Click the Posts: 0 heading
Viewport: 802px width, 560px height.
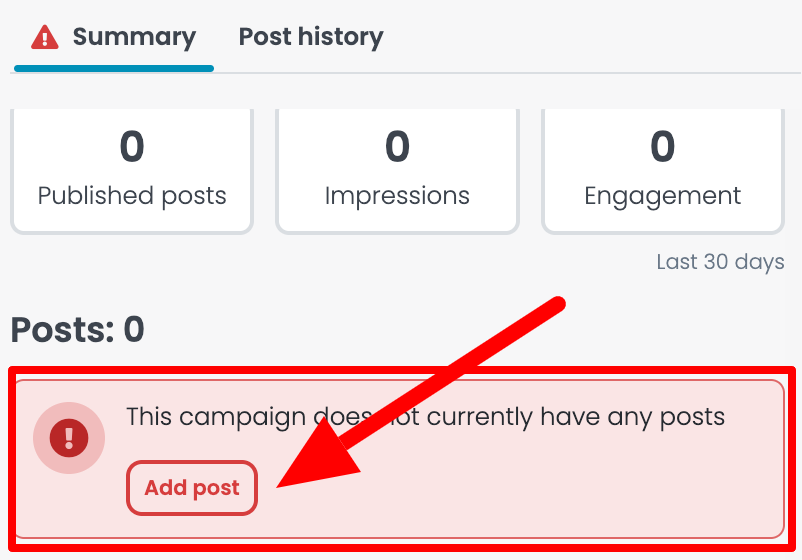78,329
